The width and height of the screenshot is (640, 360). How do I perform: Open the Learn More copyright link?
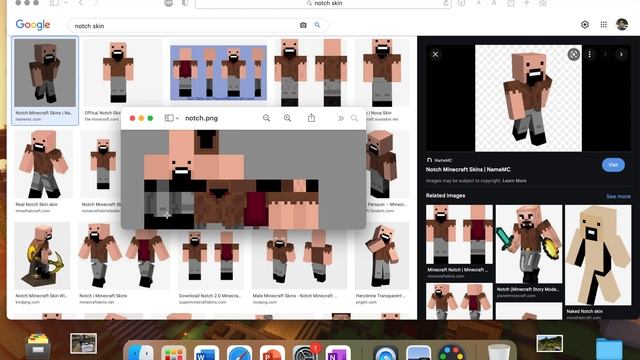[514, 180]
